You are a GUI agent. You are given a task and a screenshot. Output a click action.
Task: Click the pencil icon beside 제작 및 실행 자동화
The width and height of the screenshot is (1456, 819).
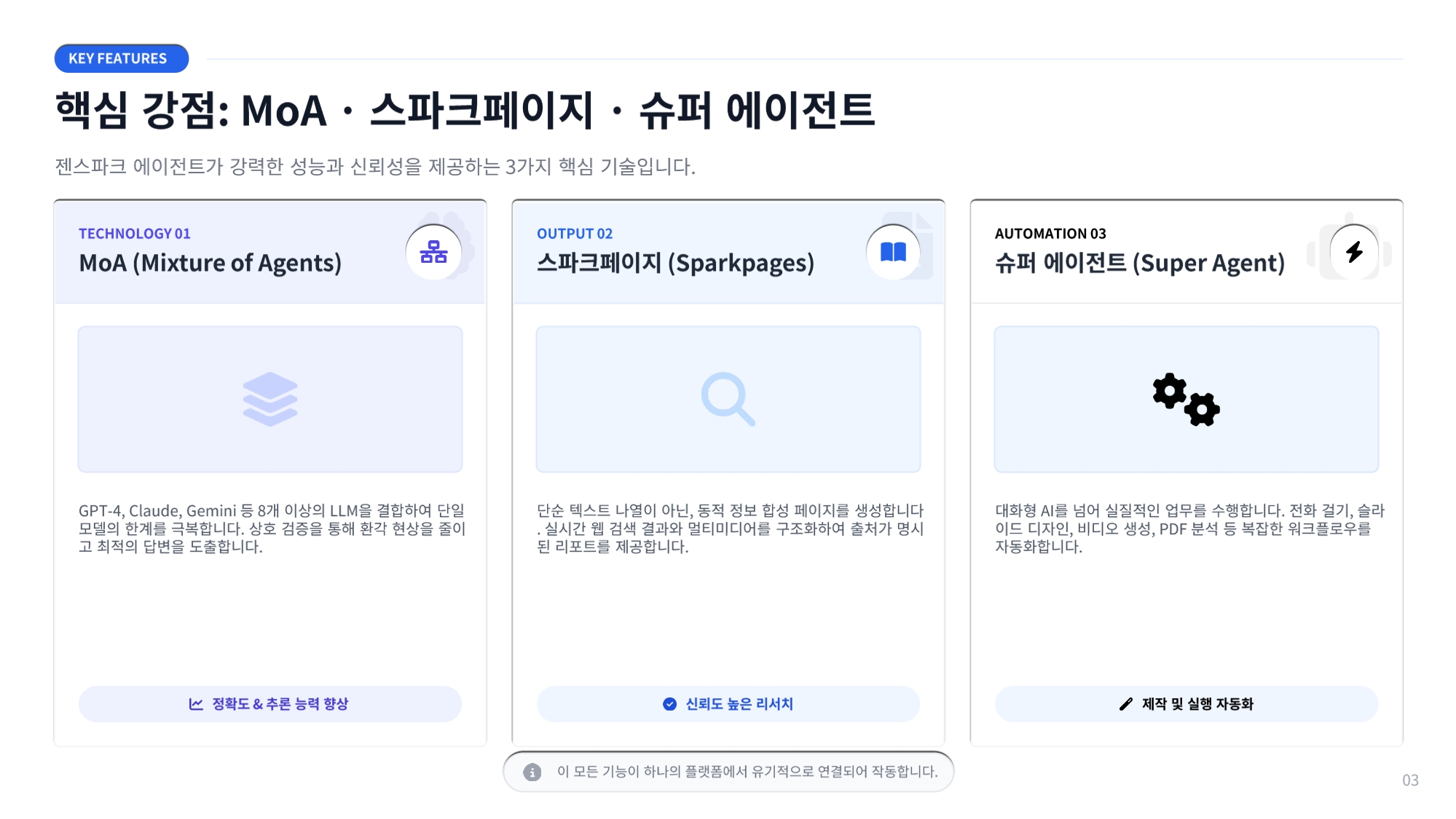coord(1126,703)
